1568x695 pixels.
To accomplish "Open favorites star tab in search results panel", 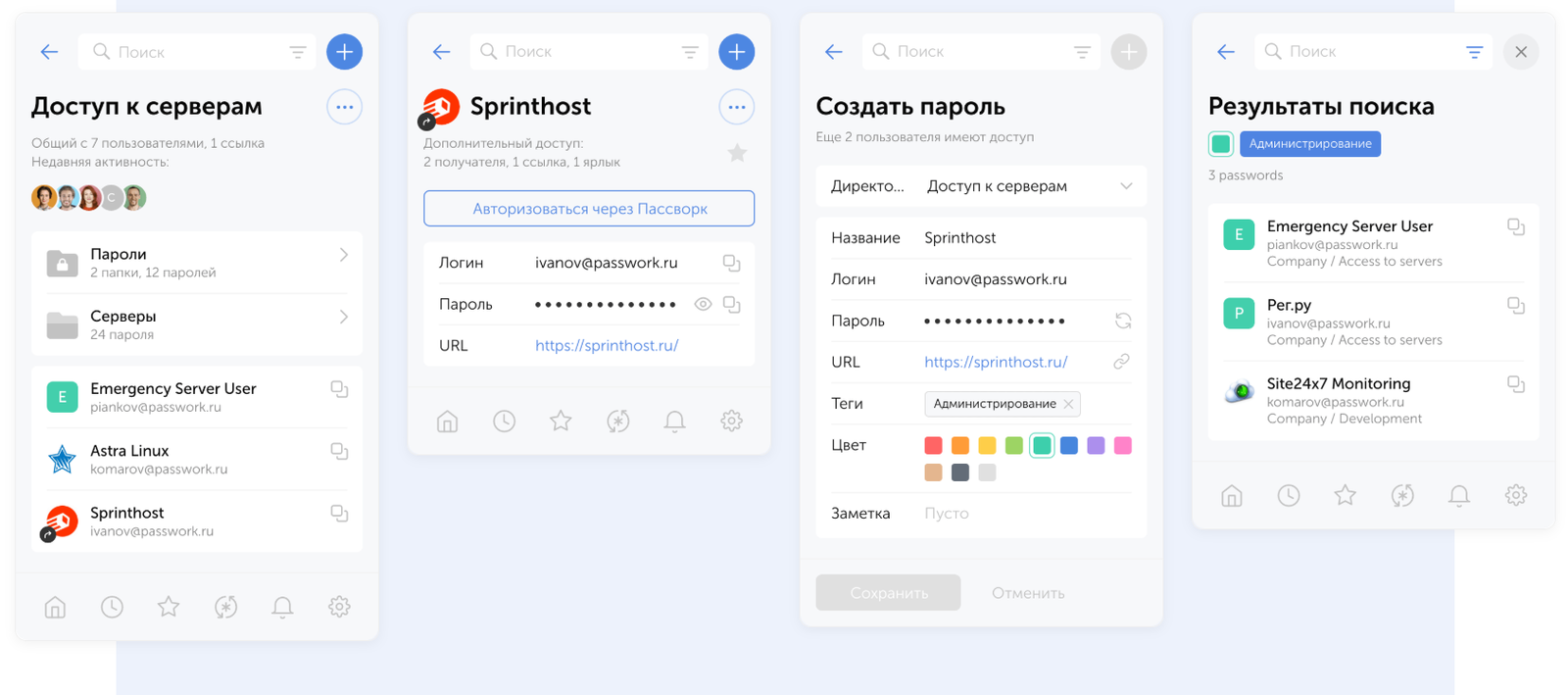I will pos(1346,495).
